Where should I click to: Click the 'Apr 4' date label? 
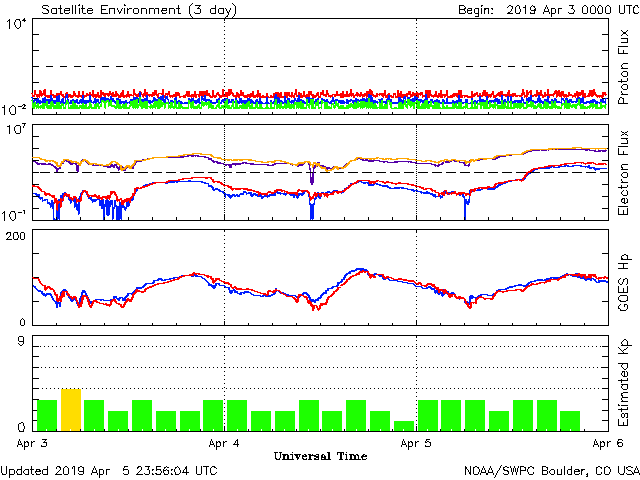(224, 443)
